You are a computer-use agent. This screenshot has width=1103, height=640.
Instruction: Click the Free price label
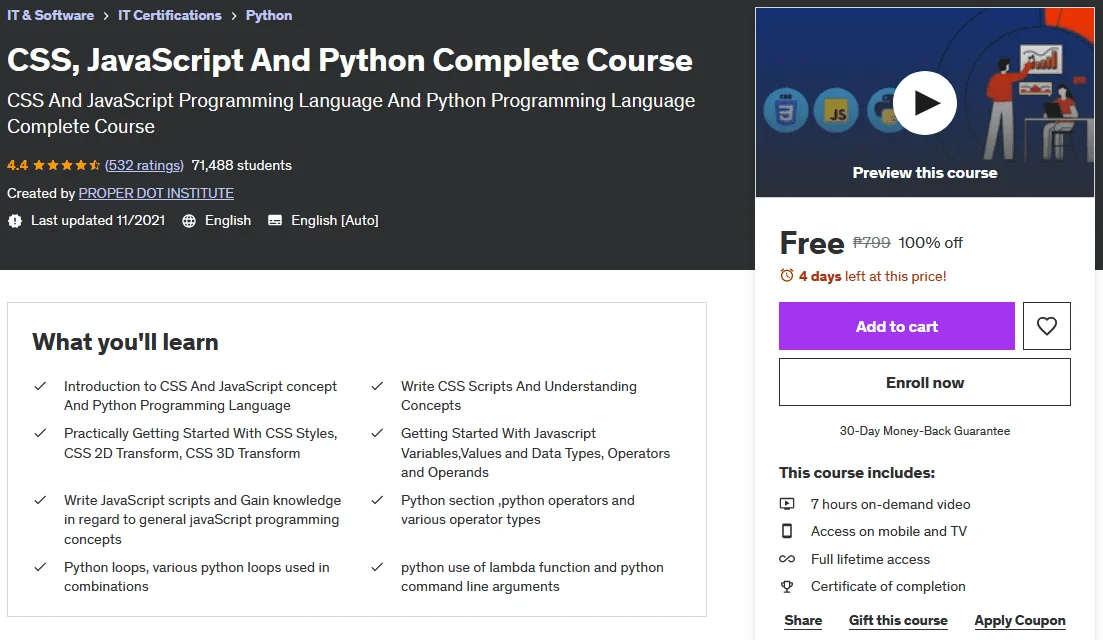pos(812,243)
